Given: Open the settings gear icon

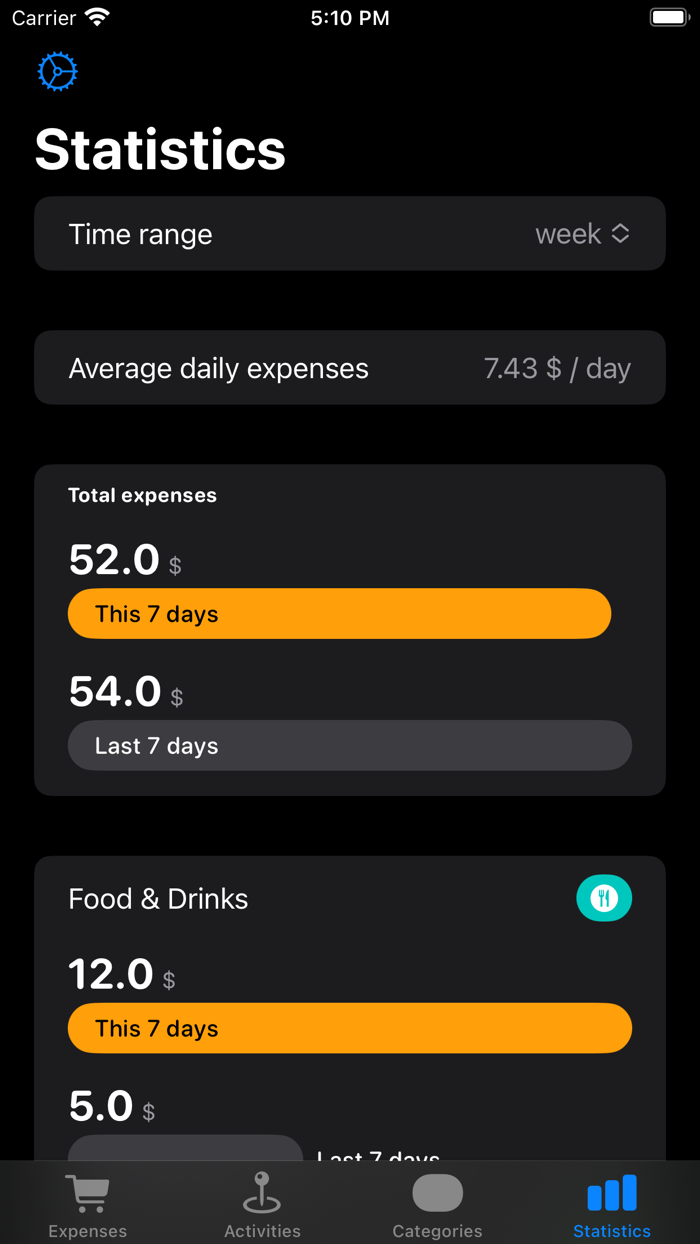Looking at the screenshot, I should tap(57, 71).
